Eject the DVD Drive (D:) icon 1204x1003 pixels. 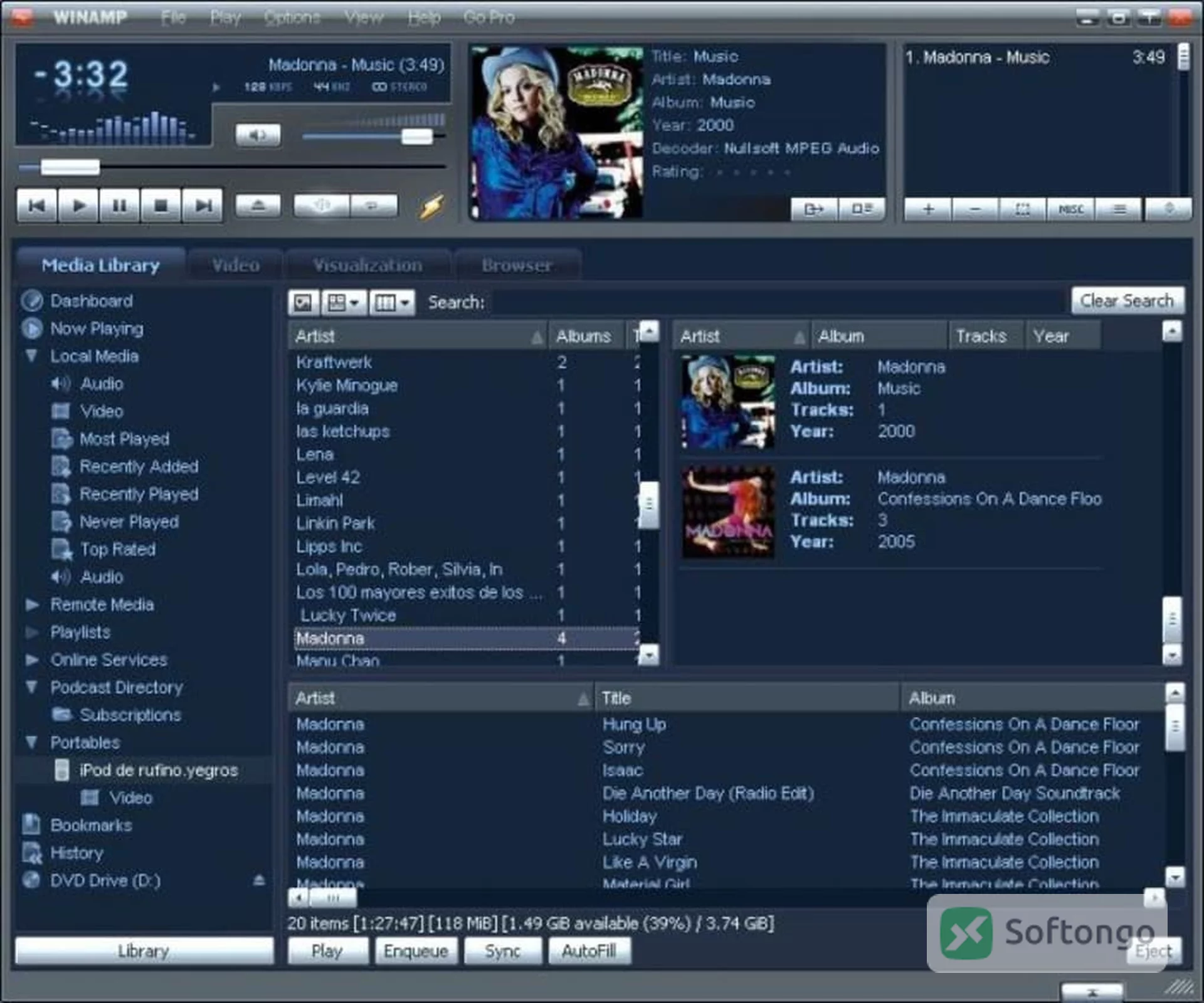click(259, 880)
